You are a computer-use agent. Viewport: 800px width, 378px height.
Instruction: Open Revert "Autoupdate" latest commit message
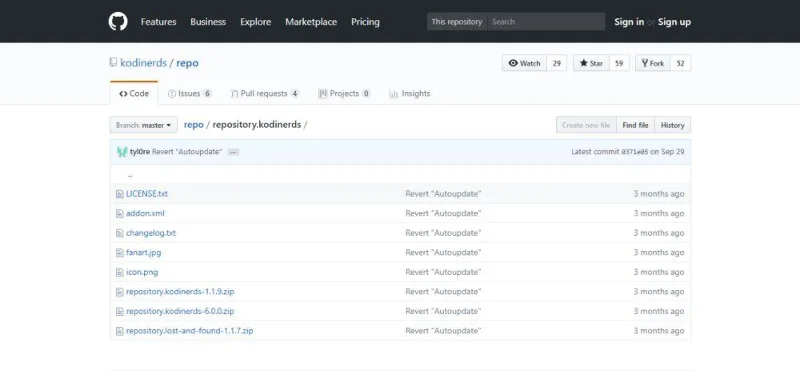click(187, 152)
